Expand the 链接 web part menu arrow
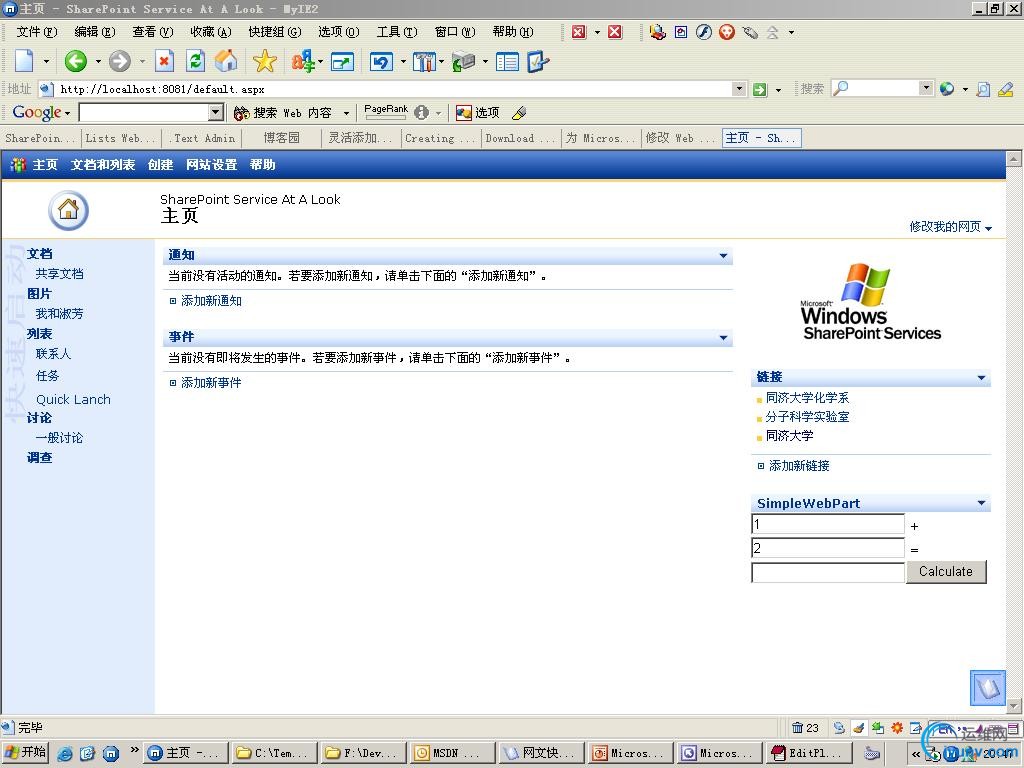Viewport: 1024px width, 768px height. click(x=981, y=378)
